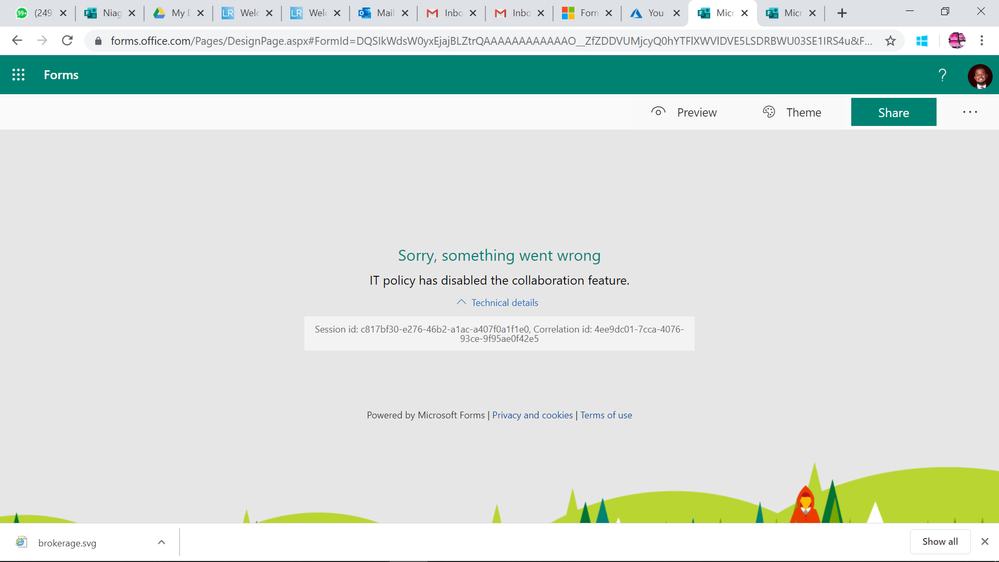Reload the page with the refresh icon
This screenshot has width=999, height=562.
[67, 41]
